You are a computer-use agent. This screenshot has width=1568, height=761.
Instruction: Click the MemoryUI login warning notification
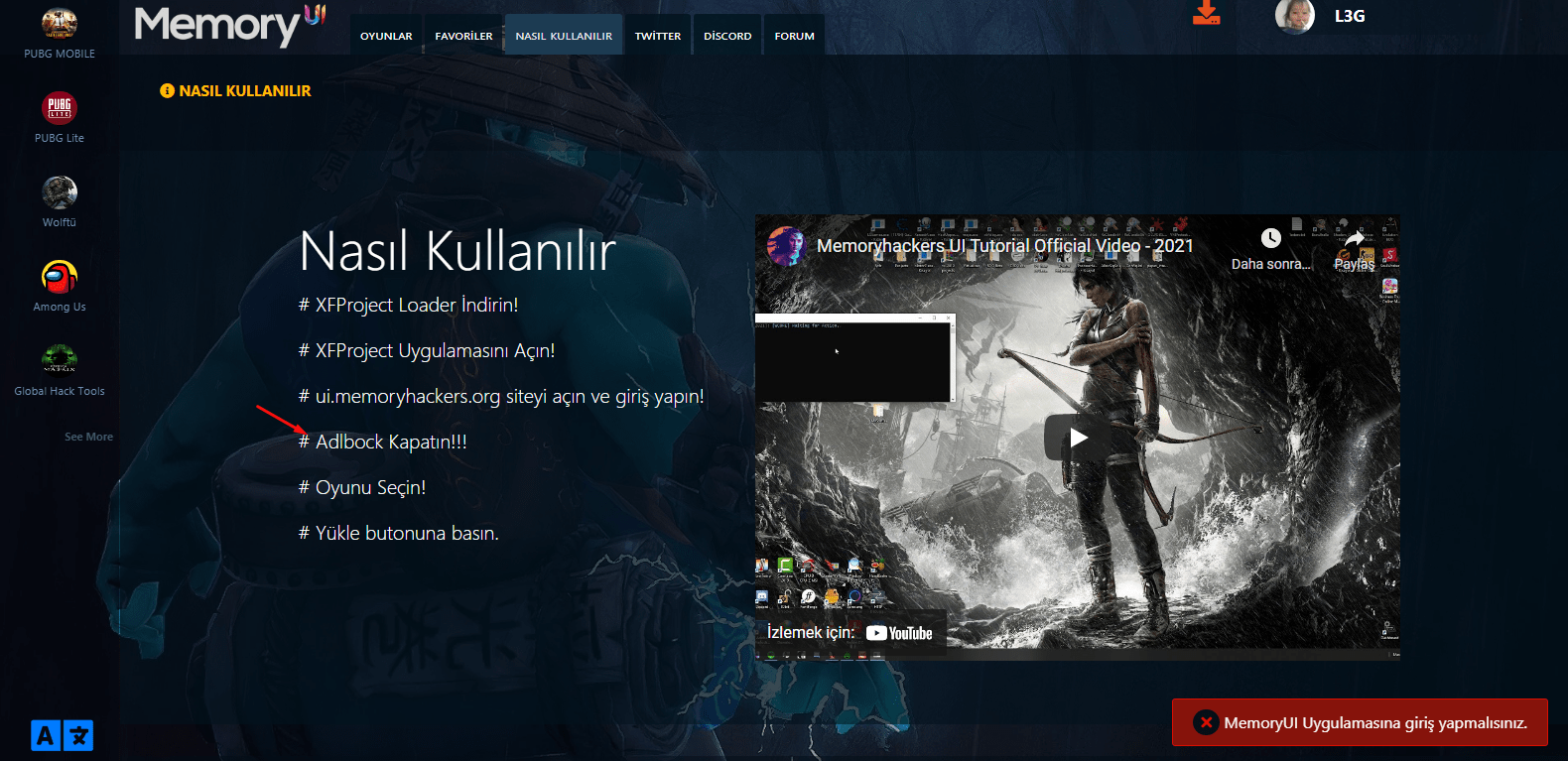point(1360,722)
